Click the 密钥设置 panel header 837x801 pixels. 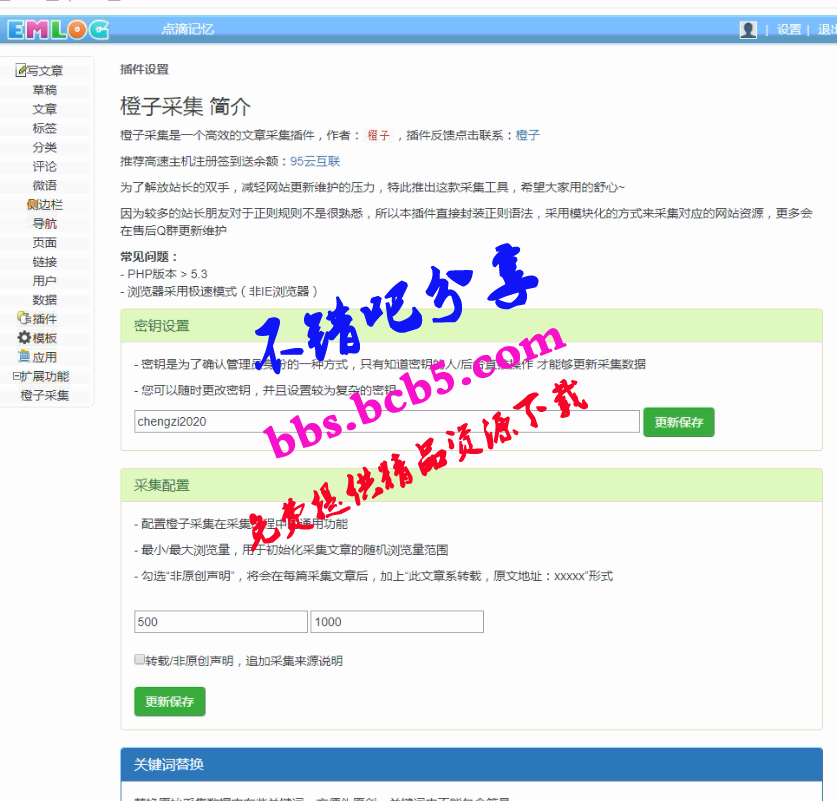pyautogui.click(x=471, y=326)
